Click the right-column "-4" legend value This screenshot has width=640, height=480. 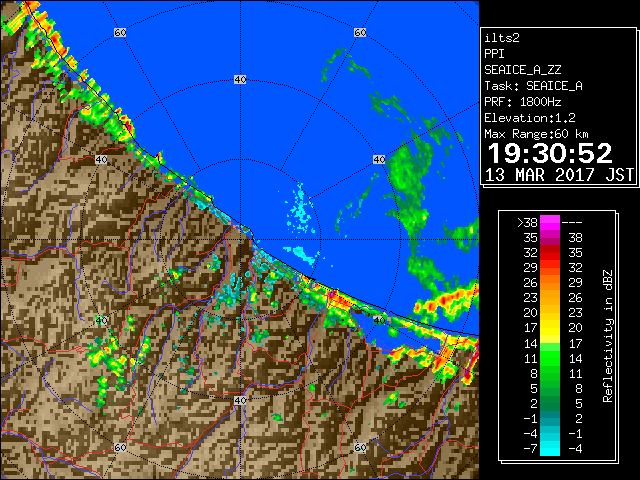click(x=575, y=449)
